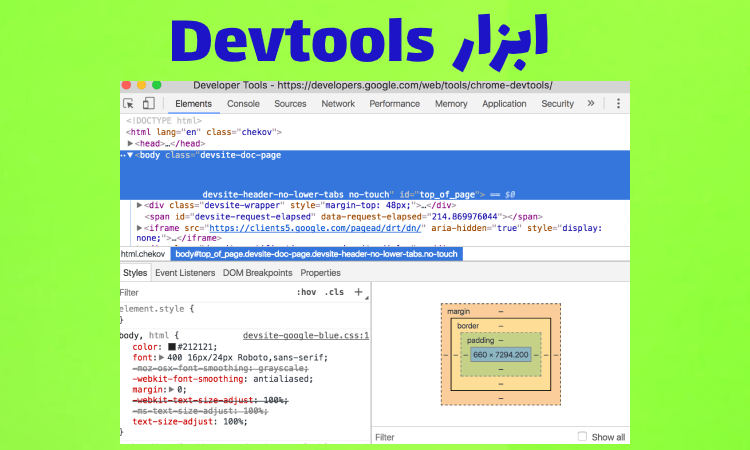Click the box model border label
The height and width of the screenshot is (450, 750).
468,326
